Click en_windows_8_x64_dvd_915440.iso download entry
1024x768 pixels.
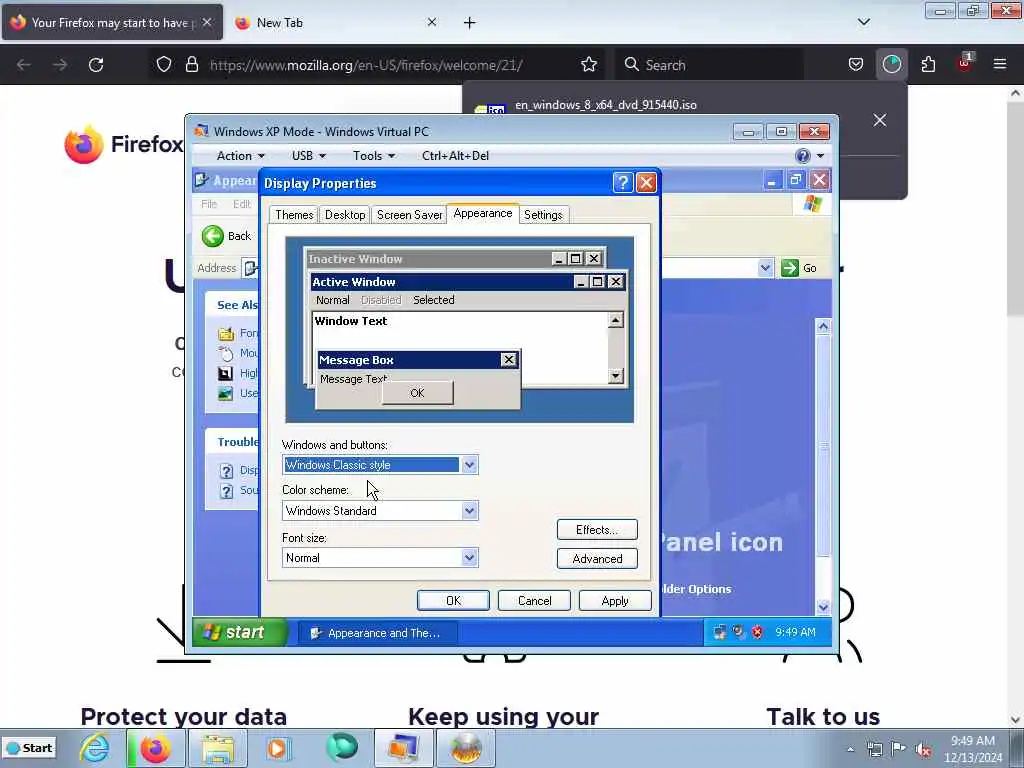pyautogui.click(x=605, y=105)
